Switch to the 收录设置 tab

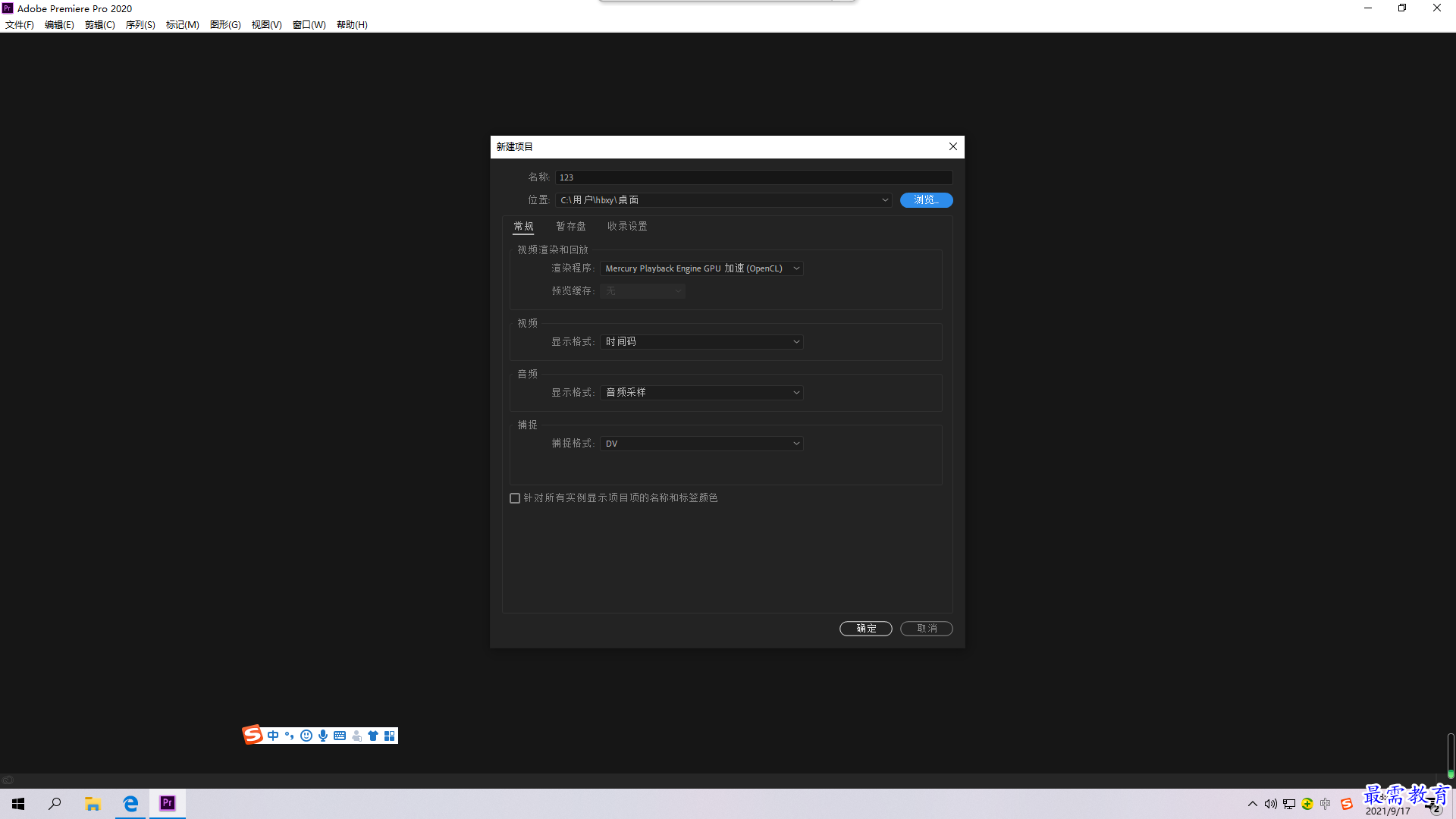tap(627, 227)
